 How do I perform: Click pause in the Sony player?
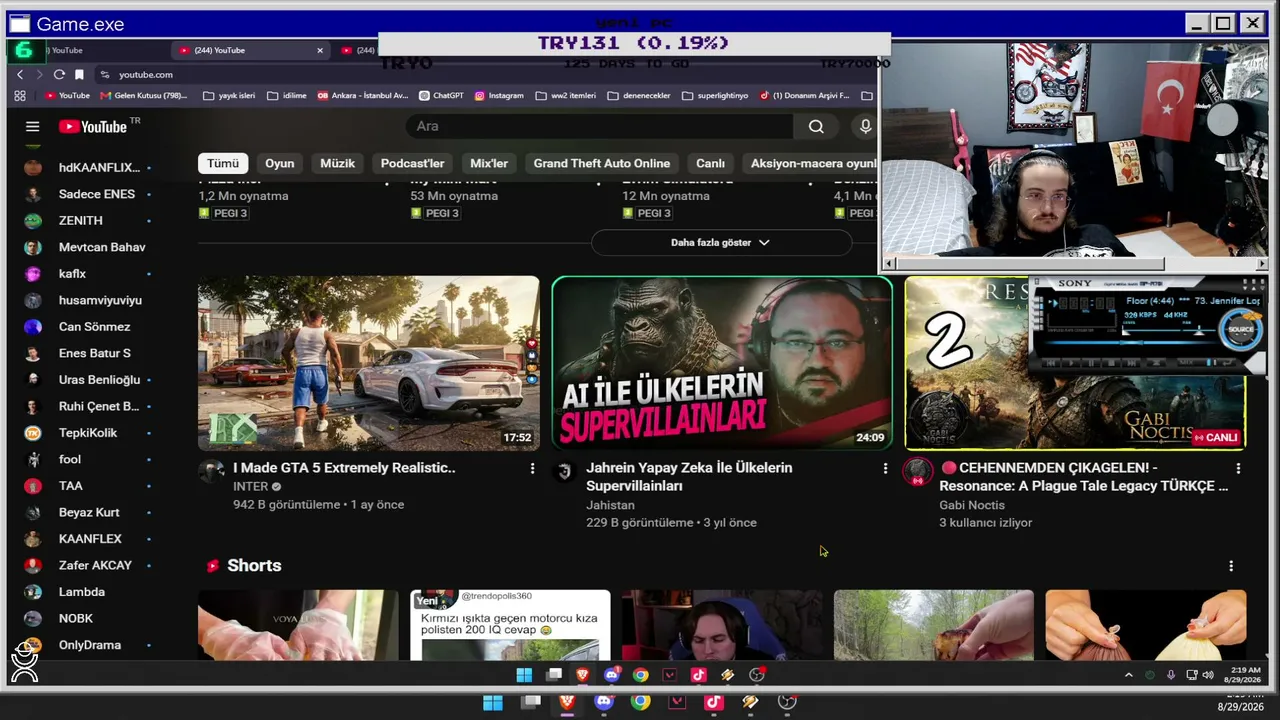(x=1091, y=362)
